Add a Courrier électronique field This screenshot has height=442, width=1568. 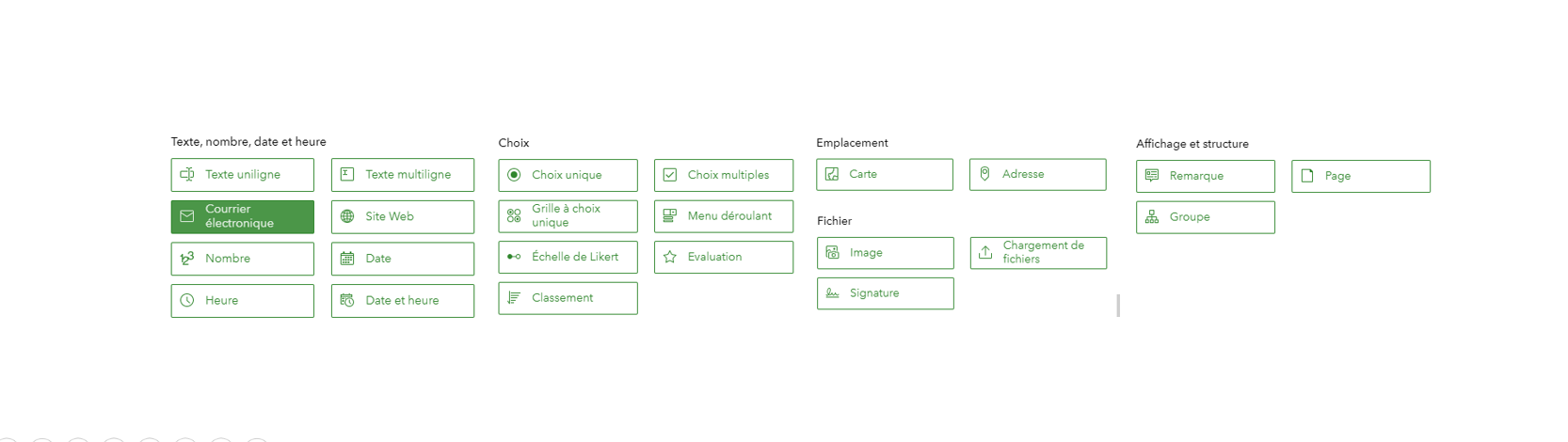pyautogui.click(x=242, y=216)
